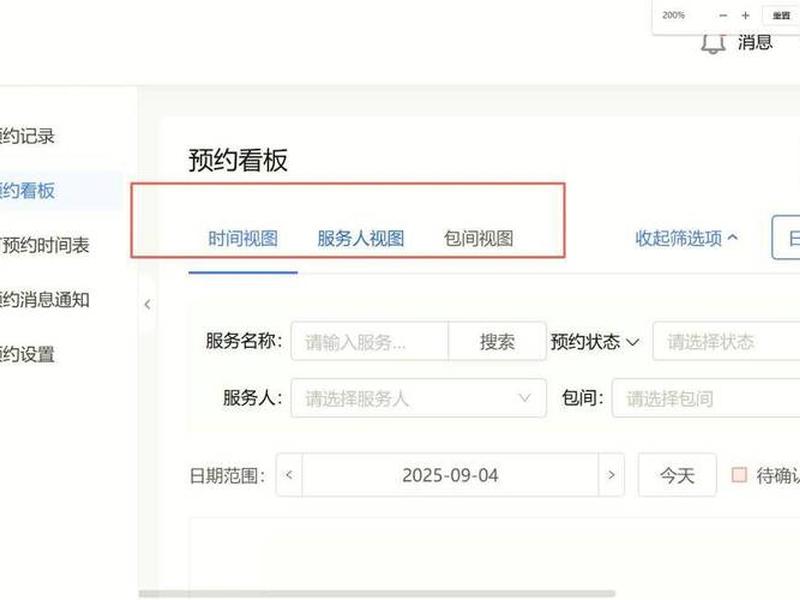Click the 搜索 button
Viewport: 800px width, 600px height.
(497, 341)
